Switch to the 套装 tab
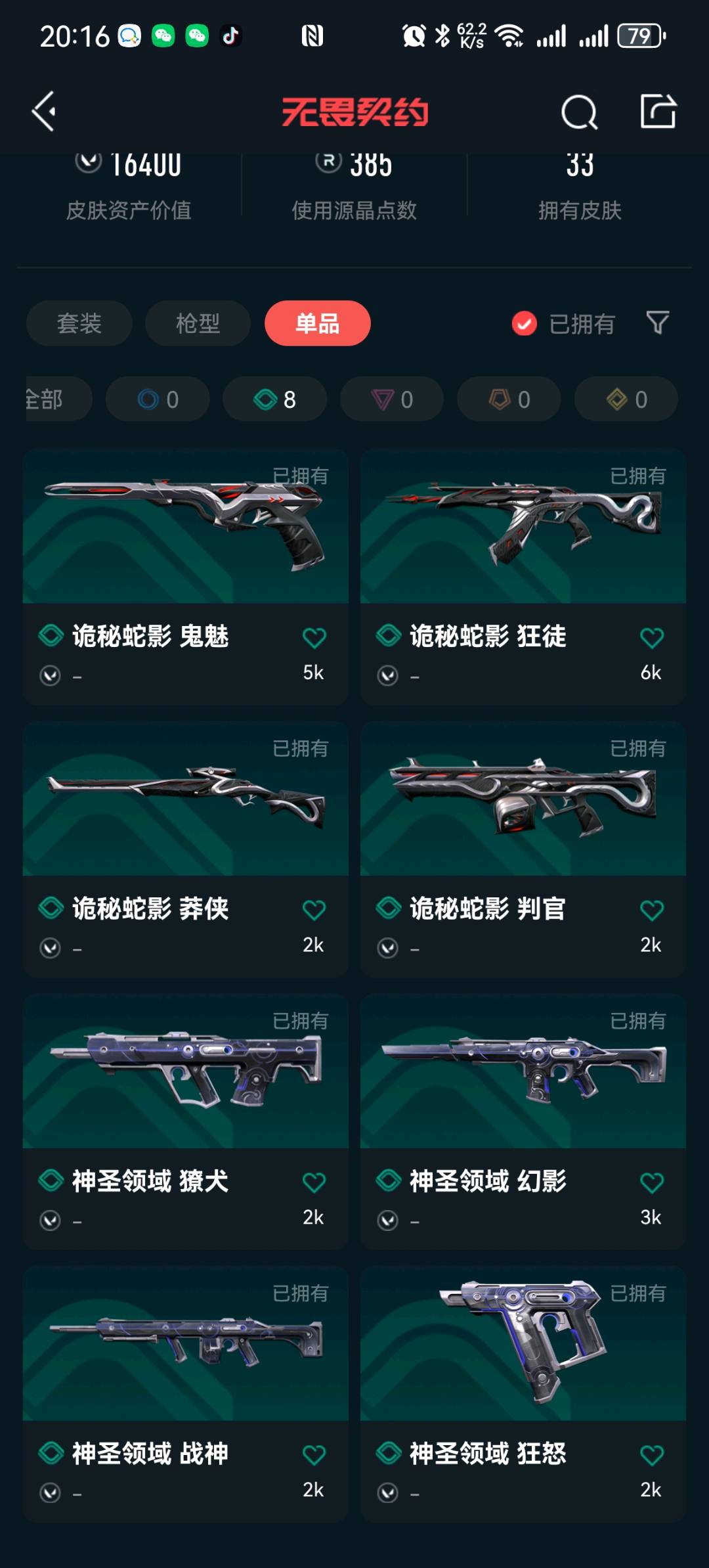The width and height of the screenshot is (709, 1568). click(79, 323)
